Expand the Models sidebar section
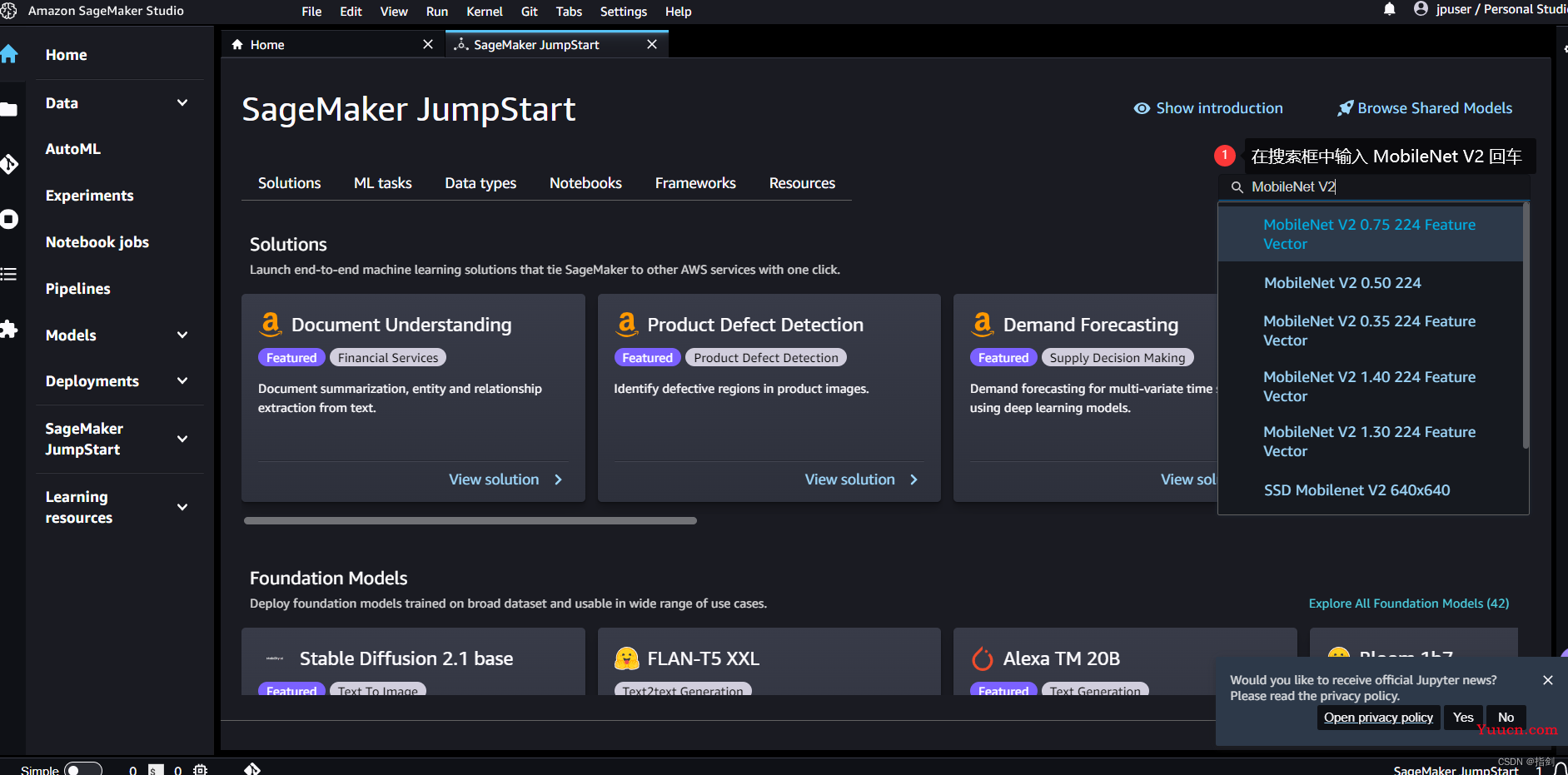The image size is (1568, 775). pos(182,335)
